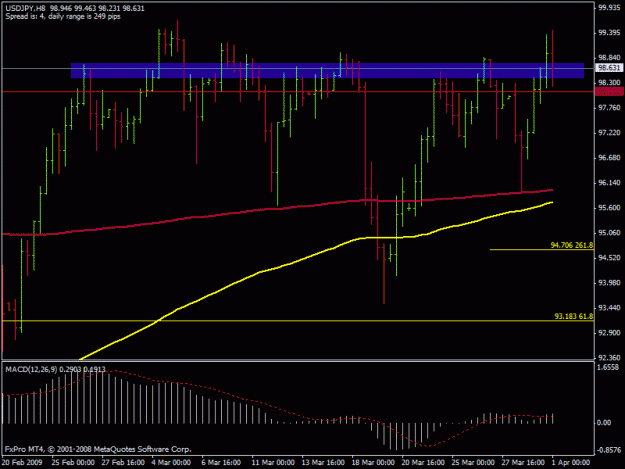Screen dimensions: 625x469
Task: Click the 1.6558 MACD scale value
Action: click(608, 367)
